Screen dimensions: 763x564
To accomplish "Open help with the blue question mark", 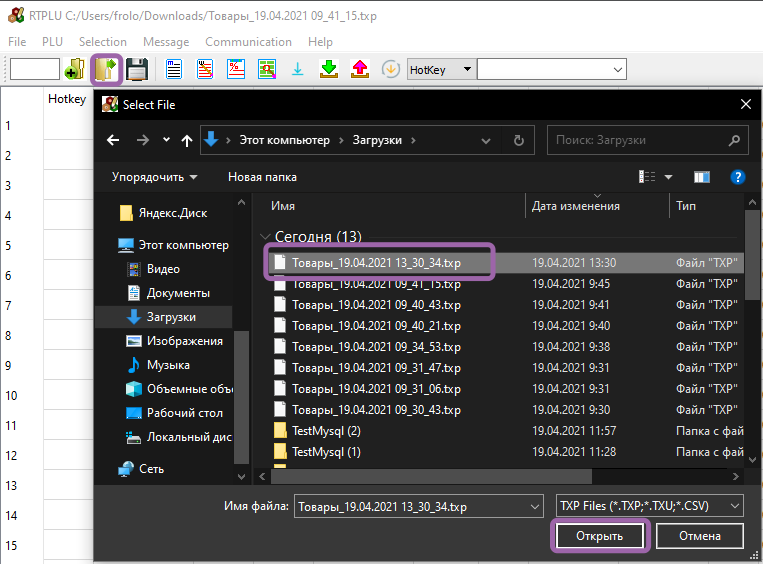I will (738, 177).
